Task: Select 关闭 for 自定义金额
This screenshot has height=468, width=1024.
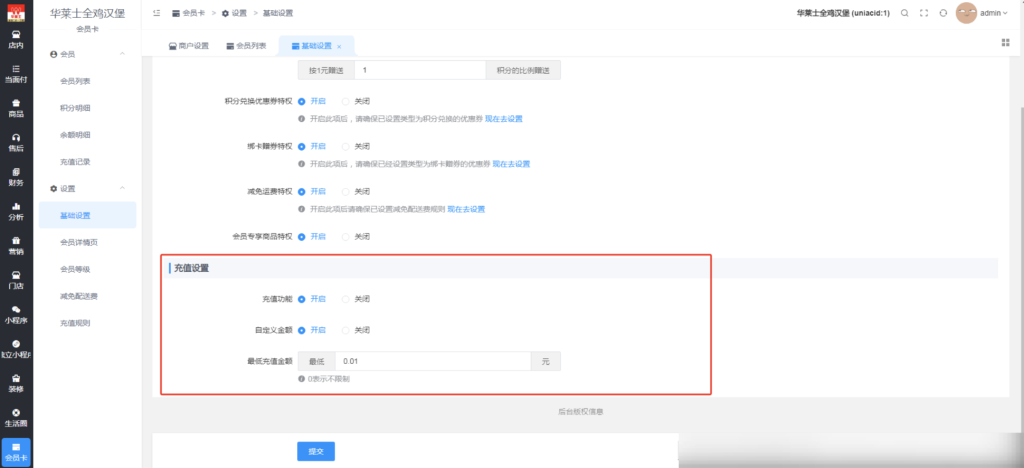Action: [346, 330]
